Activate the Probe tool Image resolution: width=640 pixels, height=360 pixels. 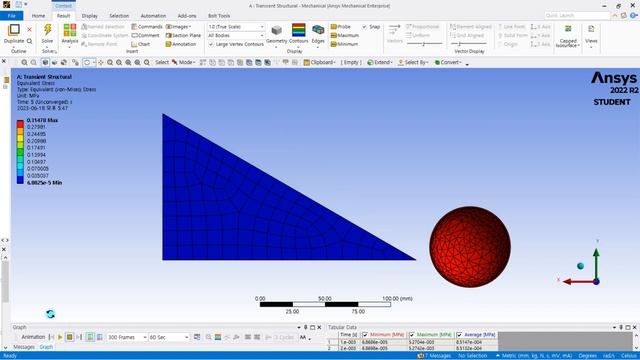pos(341,27)
